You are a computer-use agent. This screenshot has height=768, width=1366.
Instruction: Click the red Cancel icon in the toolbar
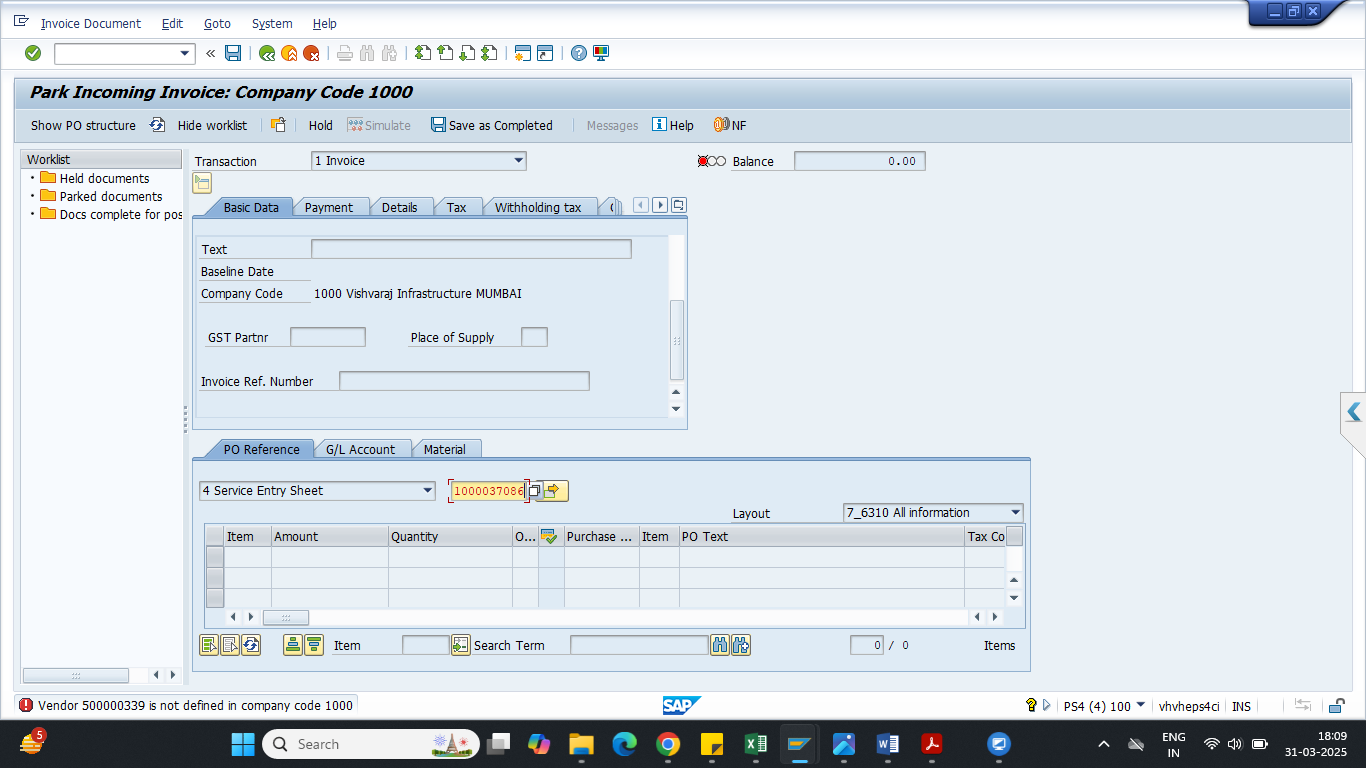point(312,53)
